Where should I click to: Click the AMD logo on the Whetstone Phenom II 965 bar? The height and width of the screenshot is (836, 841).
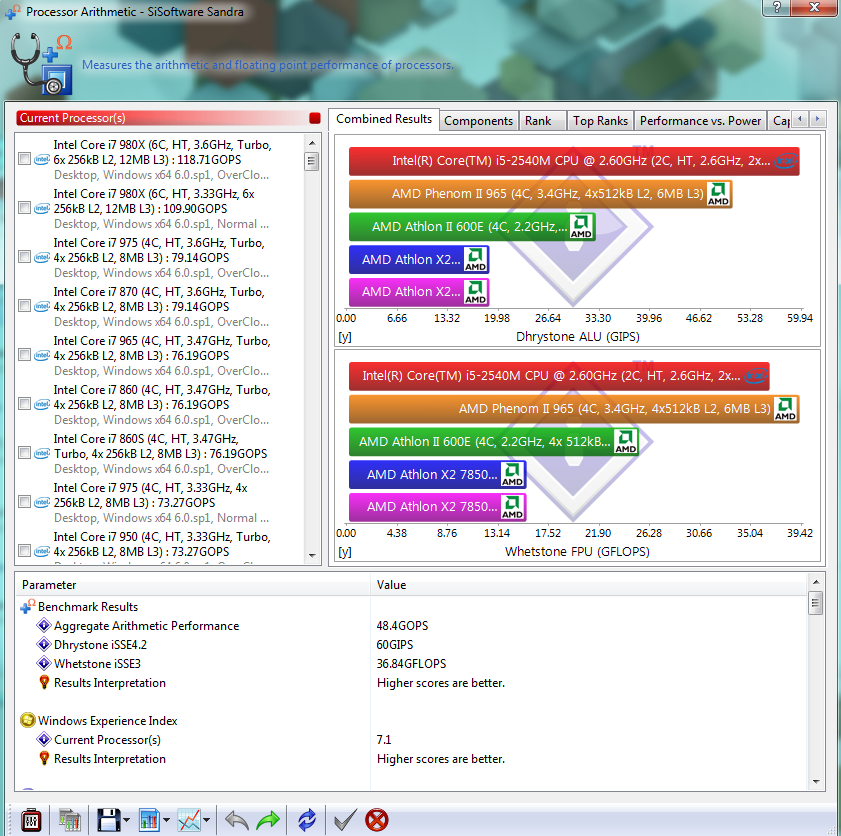tap(785, 409)
